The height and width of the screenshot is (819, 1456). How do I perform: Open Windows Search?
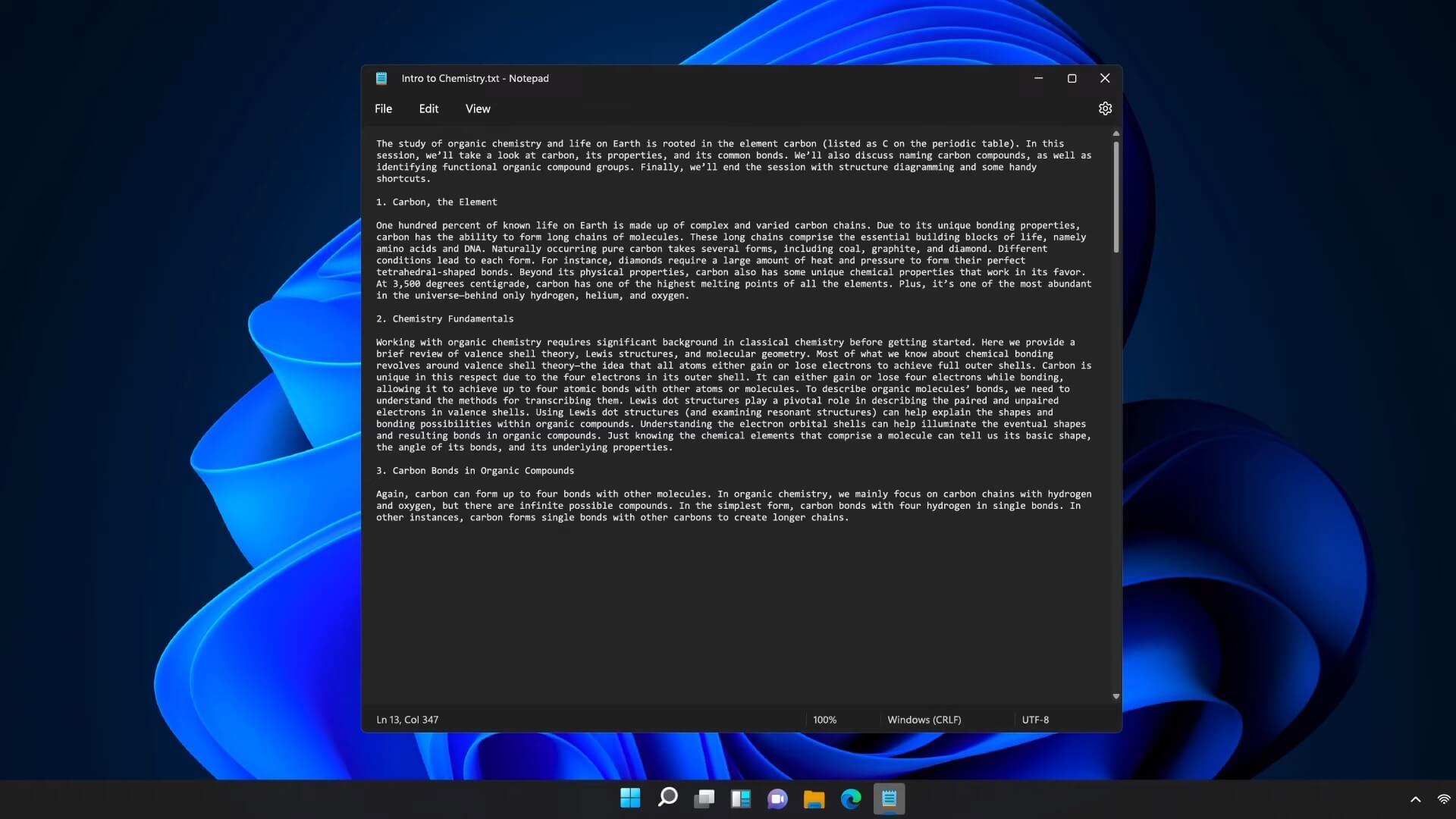667,799
